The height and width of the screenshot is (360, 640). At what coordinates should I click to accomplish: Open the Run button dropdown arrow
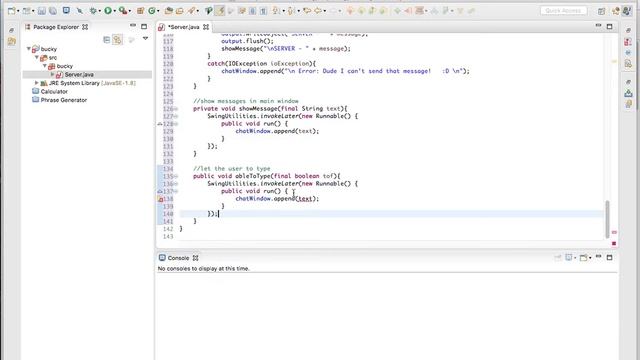point(114,11)
